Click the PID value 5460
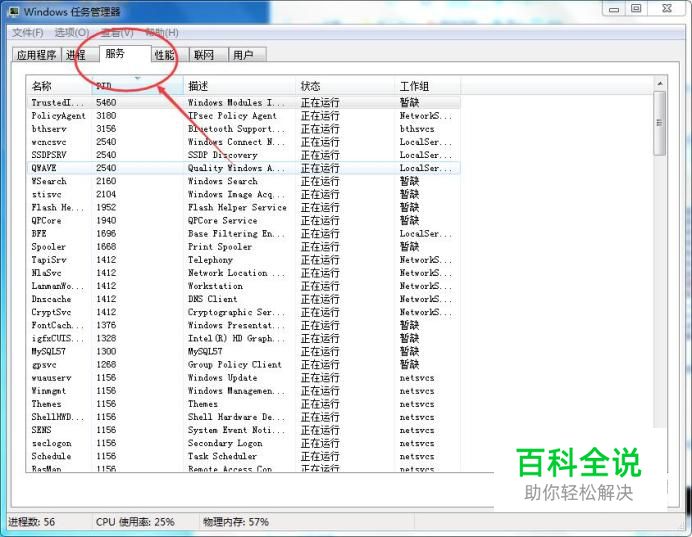Screen dimensions: 692x537 tap(106, 102)
